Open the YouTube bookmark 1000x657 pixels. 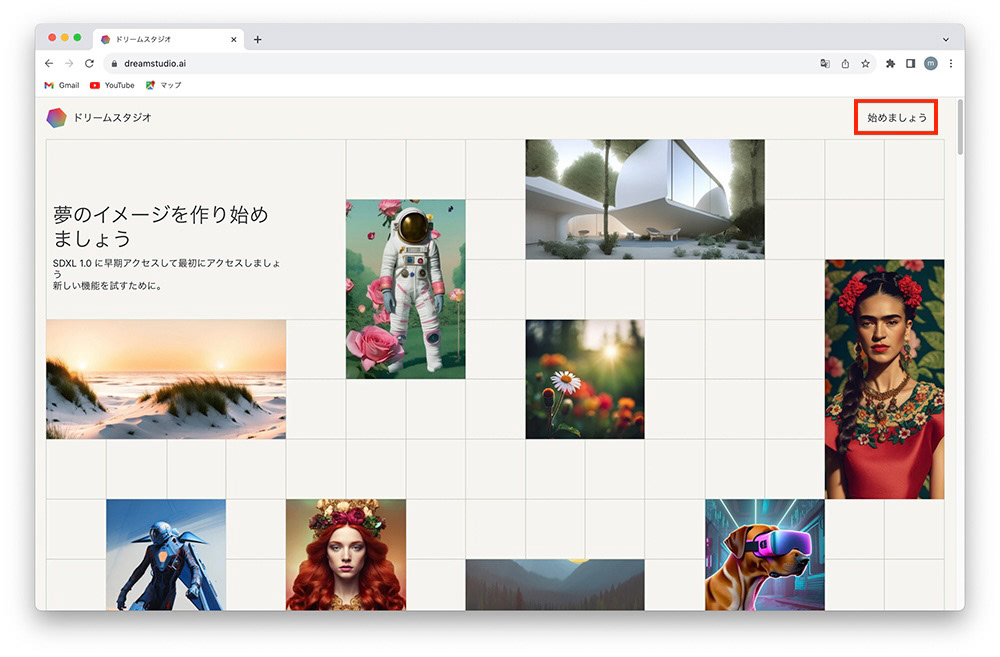pyautogui.click(x=112, y=85)
